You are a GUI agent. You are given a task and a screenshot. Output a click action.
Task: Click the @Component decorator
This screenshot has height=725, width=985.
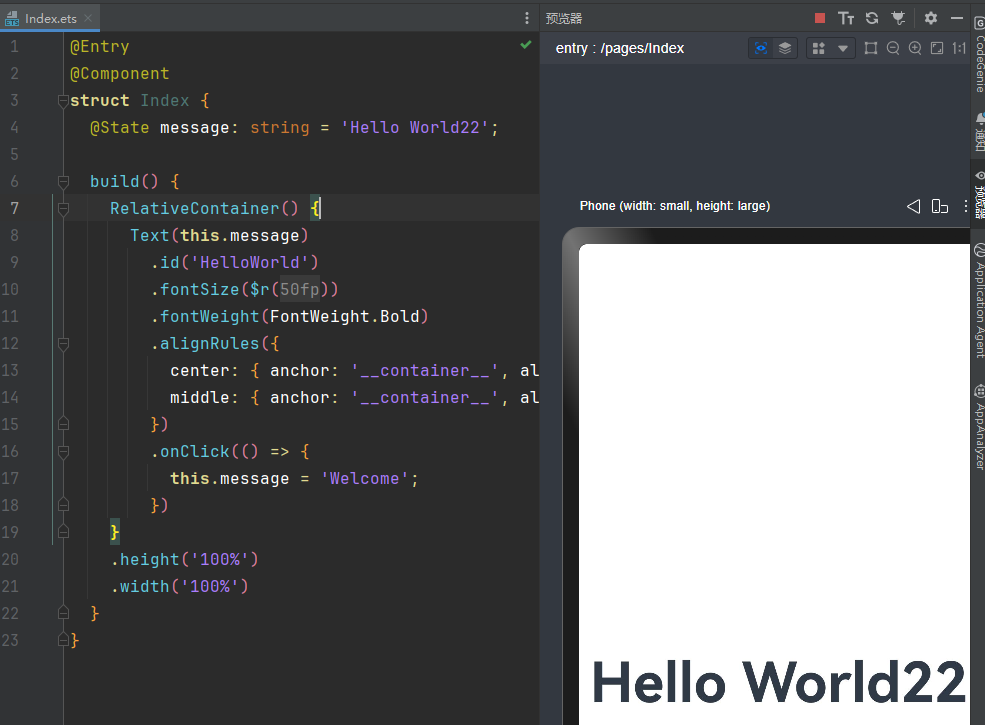click(119, 74)
